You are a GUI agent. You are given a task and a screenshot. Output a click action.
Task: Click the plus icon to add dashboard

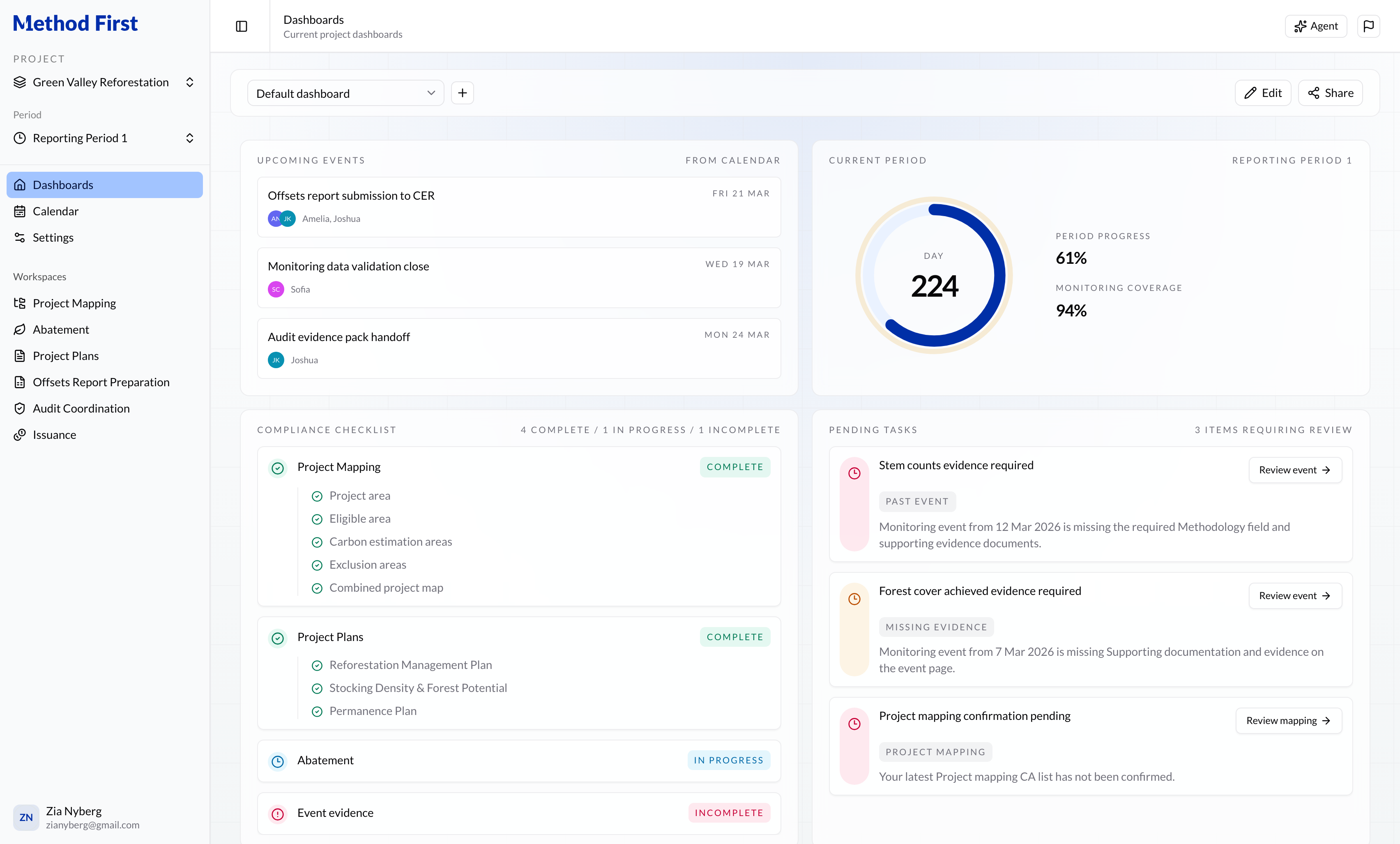463,92
